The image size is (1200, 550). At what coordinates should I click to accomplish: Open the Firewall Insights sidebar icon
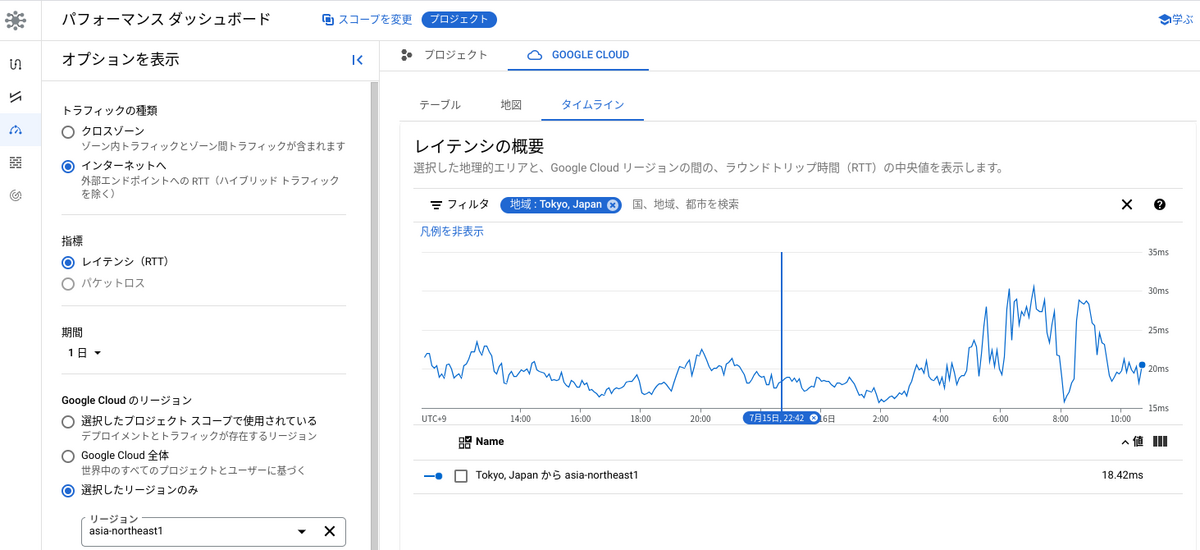[x=16, y=163]
